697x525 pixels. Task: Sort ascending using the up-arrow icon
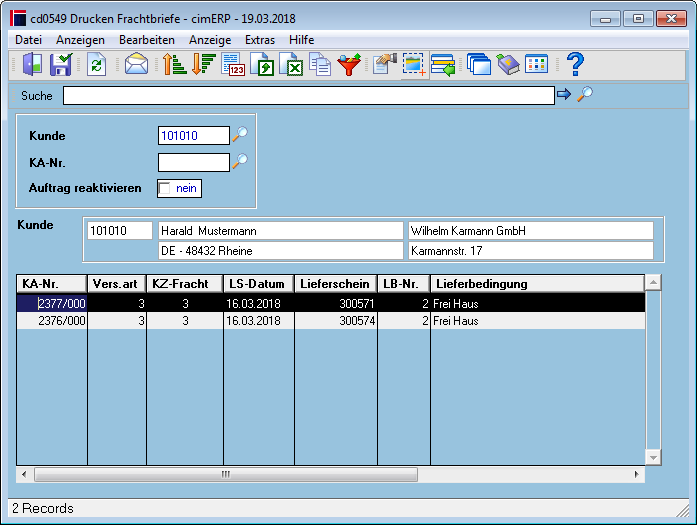tap(174, 64)
